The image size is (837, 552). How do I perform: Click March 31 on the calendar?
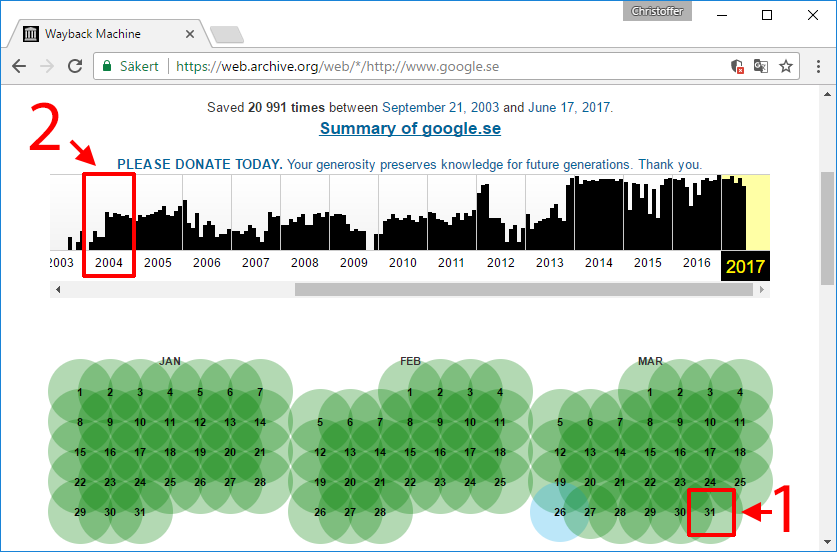point(710,512)
